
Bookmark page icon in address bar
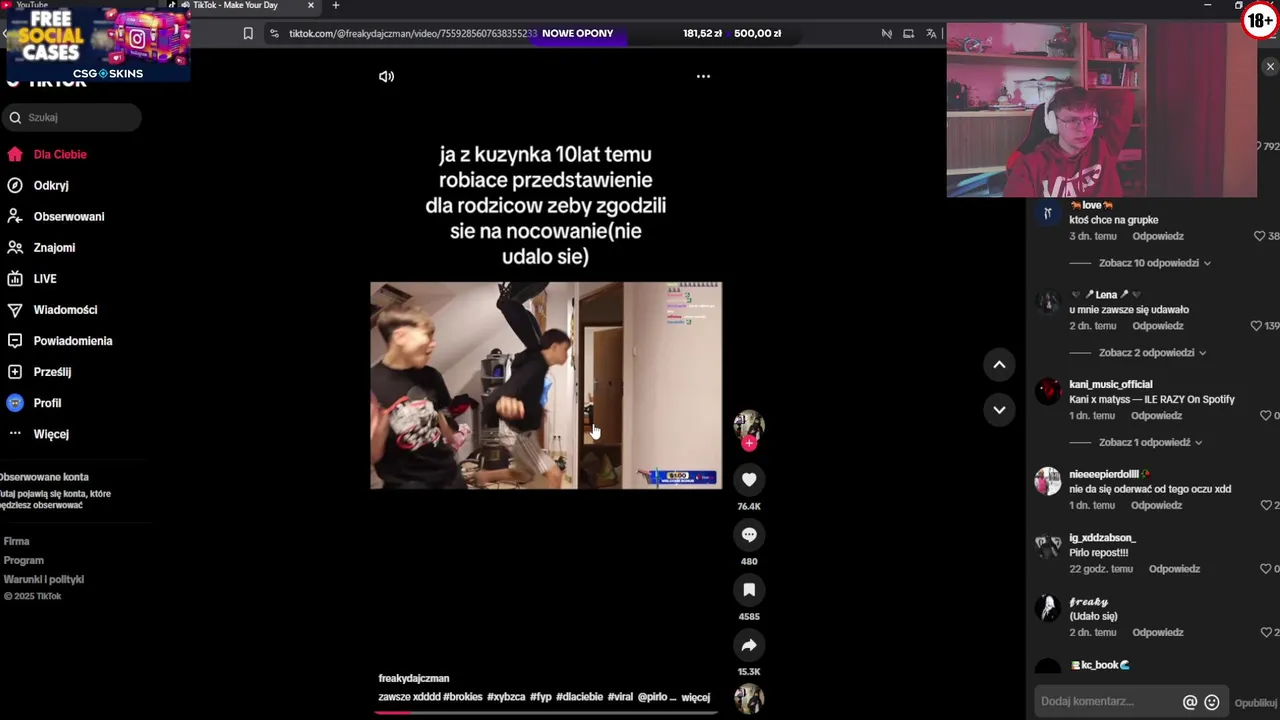(248, 33)
